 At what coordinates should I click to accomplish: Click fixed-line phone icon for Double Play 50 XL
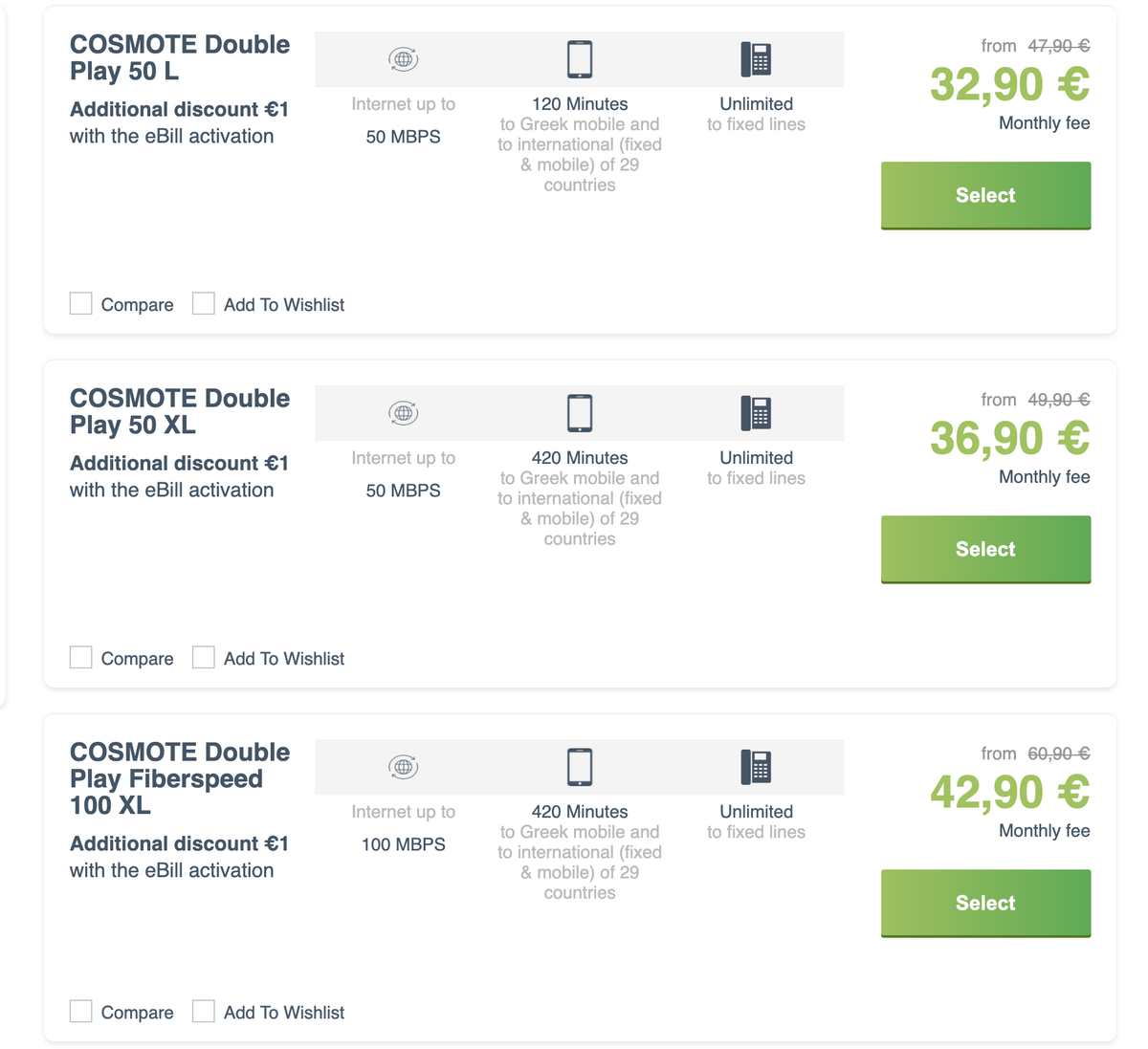(x=756, y=413)
